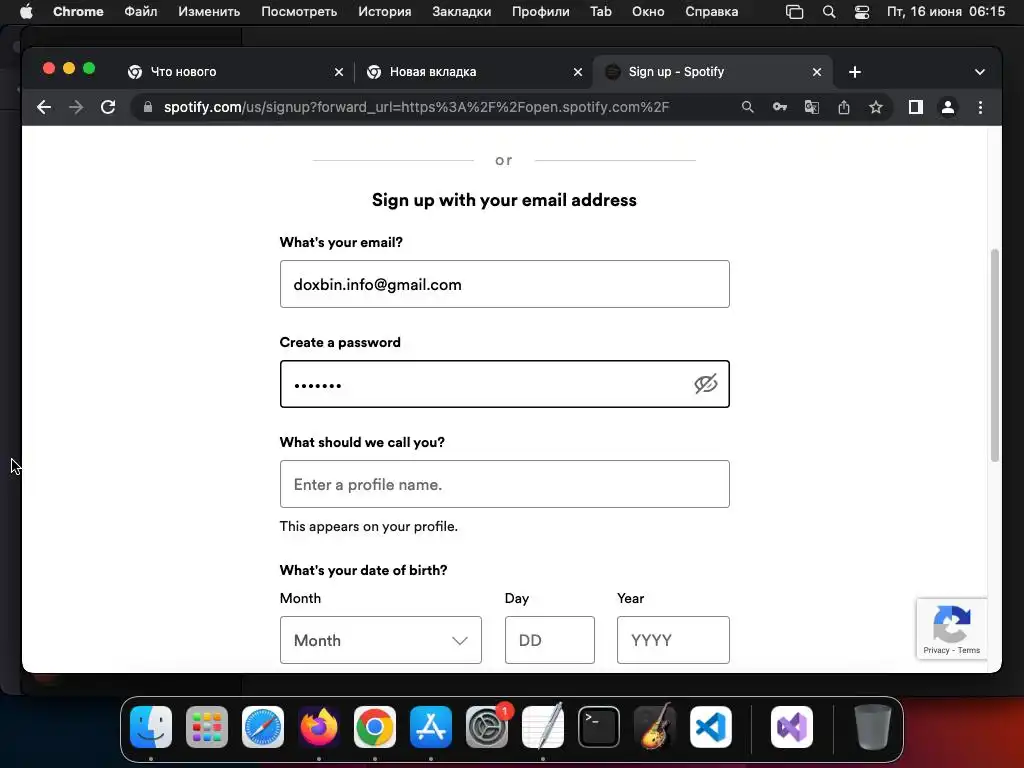Close the Sign up - Spotify tab
1024x768 pixels.
[817, 72]
